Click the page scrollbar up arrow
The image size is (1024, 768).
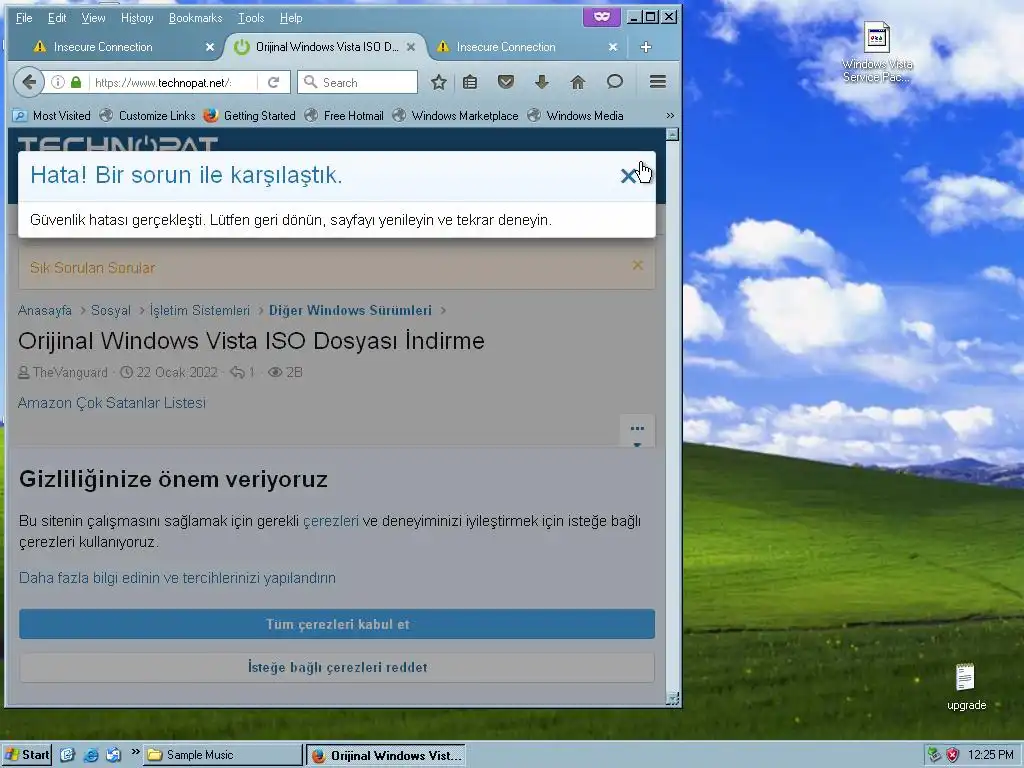click(672, 135)
